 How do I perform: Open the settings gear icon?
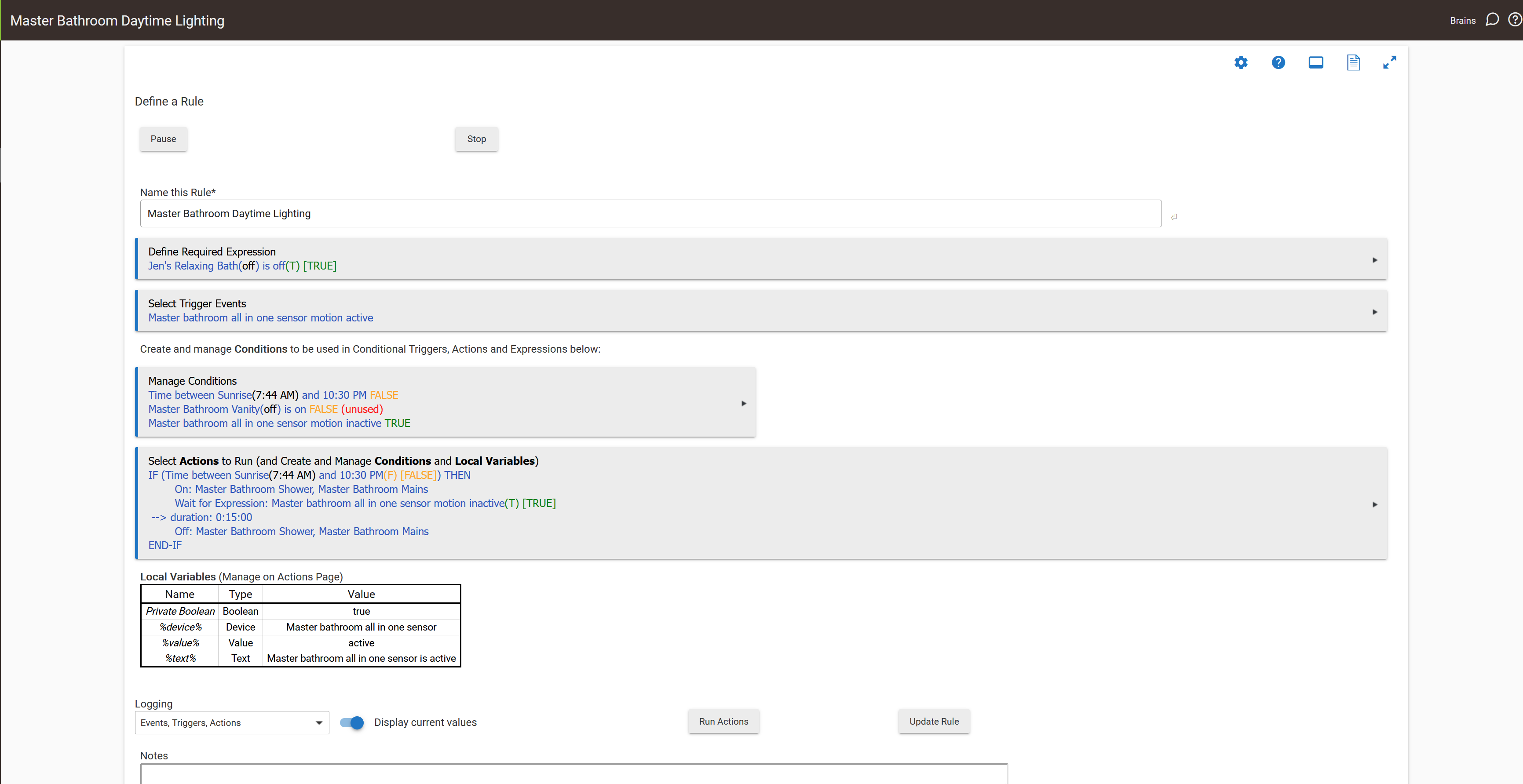(x=1240, y=63)
